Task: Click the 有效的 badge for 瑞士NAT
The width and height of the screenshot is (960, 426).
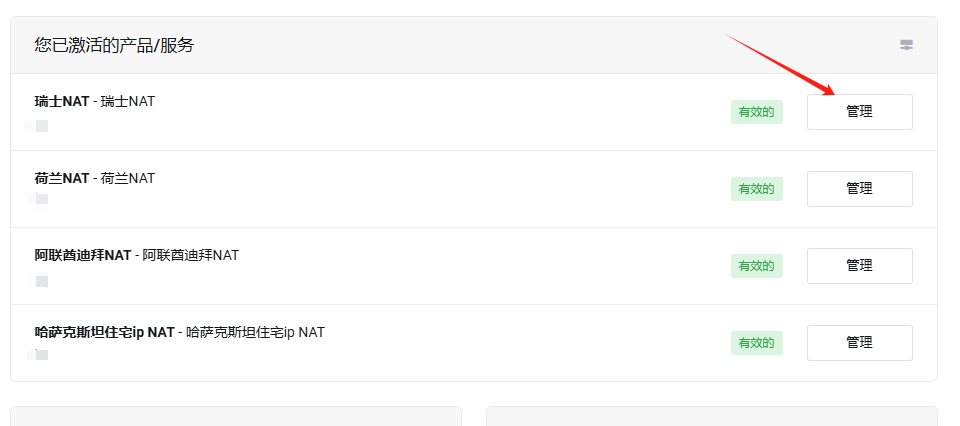Action: point(756,112)
